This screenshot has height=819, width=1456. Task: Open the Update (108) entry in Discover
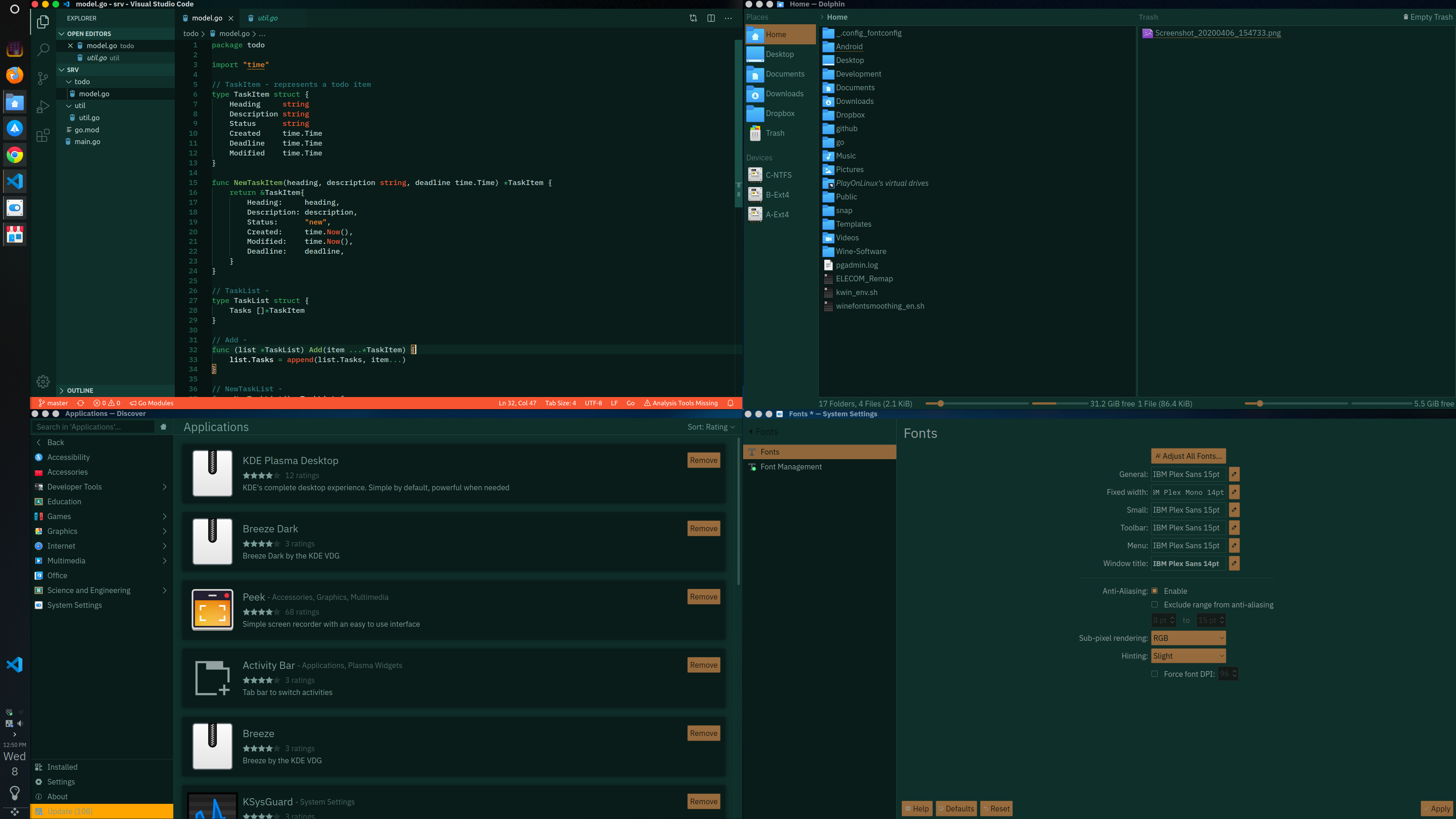click(x=102, y=811)
